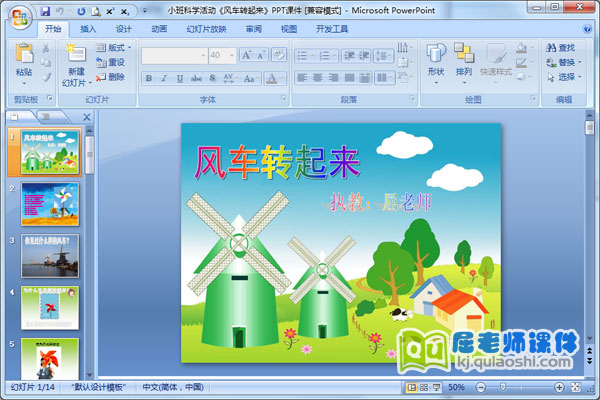Toggle strikethrough formatting
Screen dimensions: 600x400
point(196,78)
